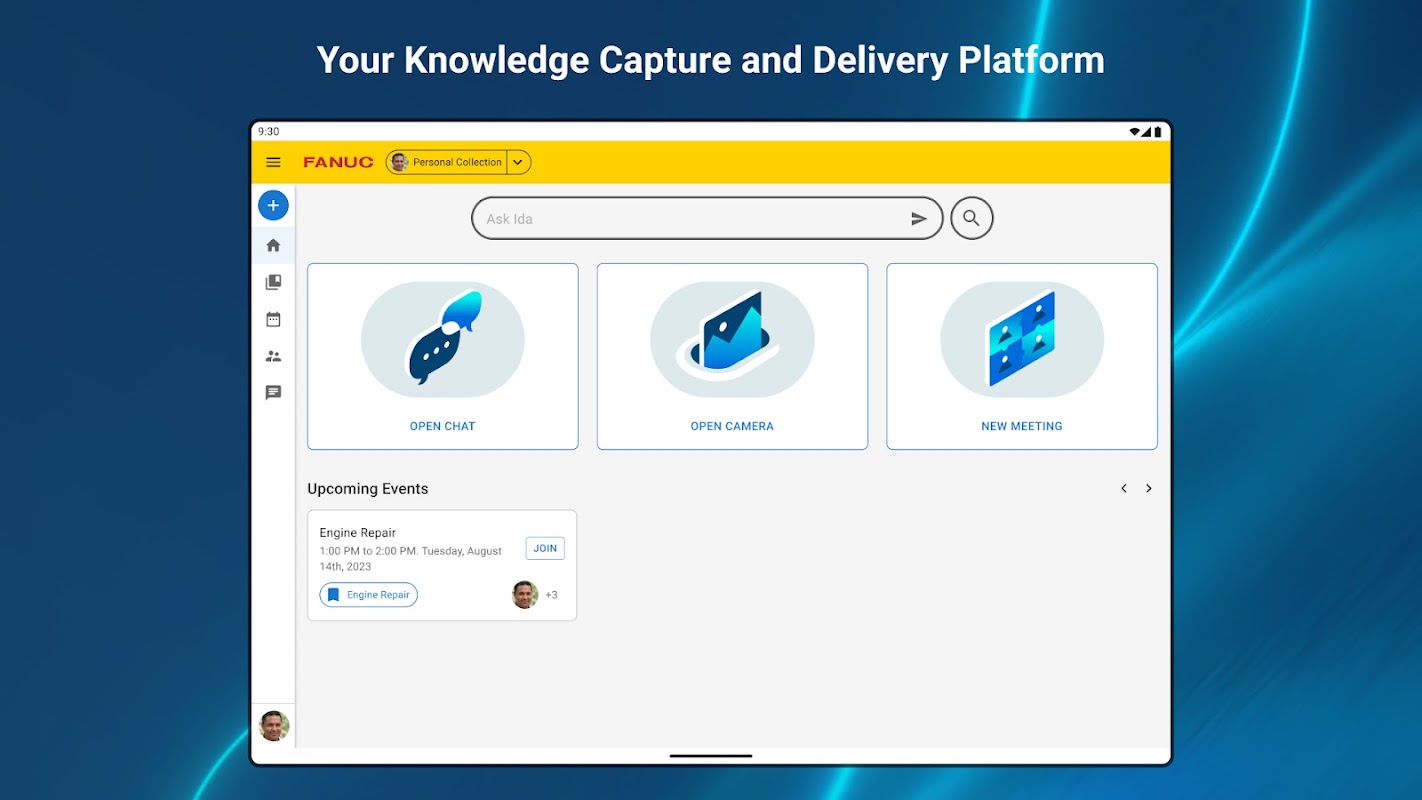Open the library collections sidebar icon
This screenshot has width=1422, height=800.
(x=273, y=282)
